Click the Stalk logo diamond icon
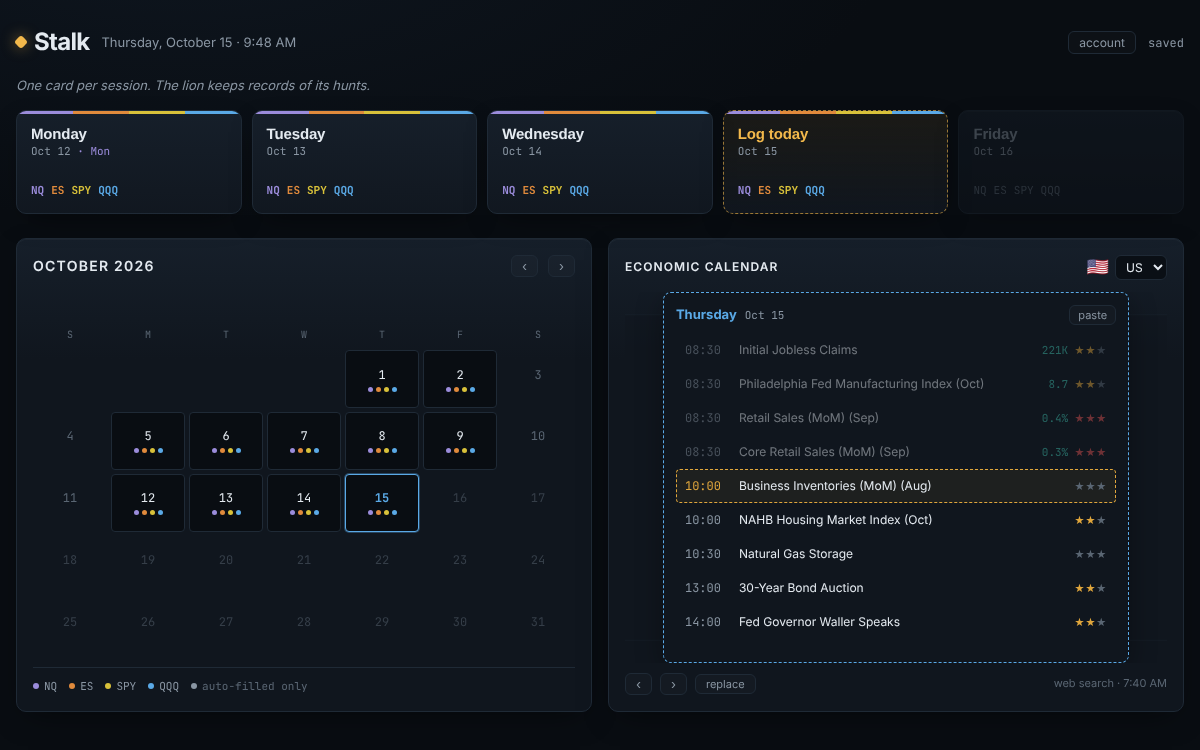Viewport: 1200px width, 750px height. (x=21, y=42)
